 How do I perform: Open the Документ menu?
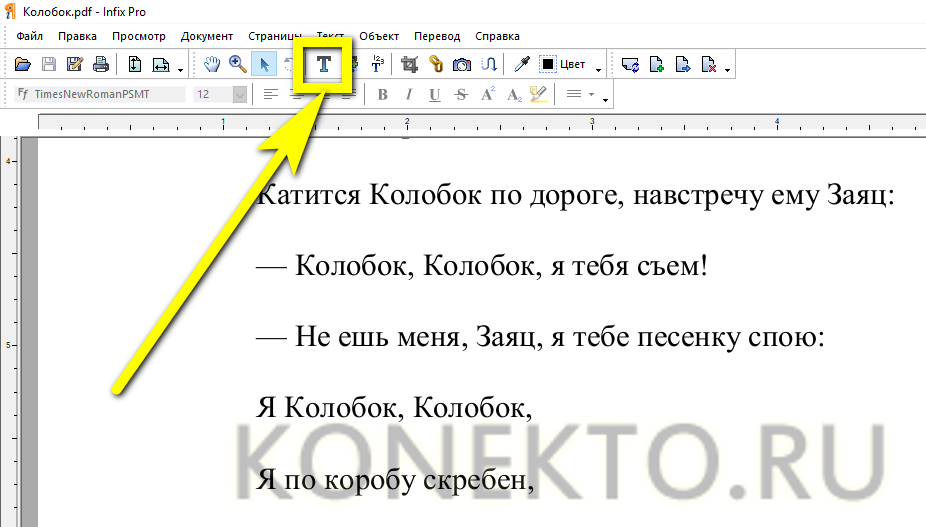pyautogui.click(x=206, y=36)
